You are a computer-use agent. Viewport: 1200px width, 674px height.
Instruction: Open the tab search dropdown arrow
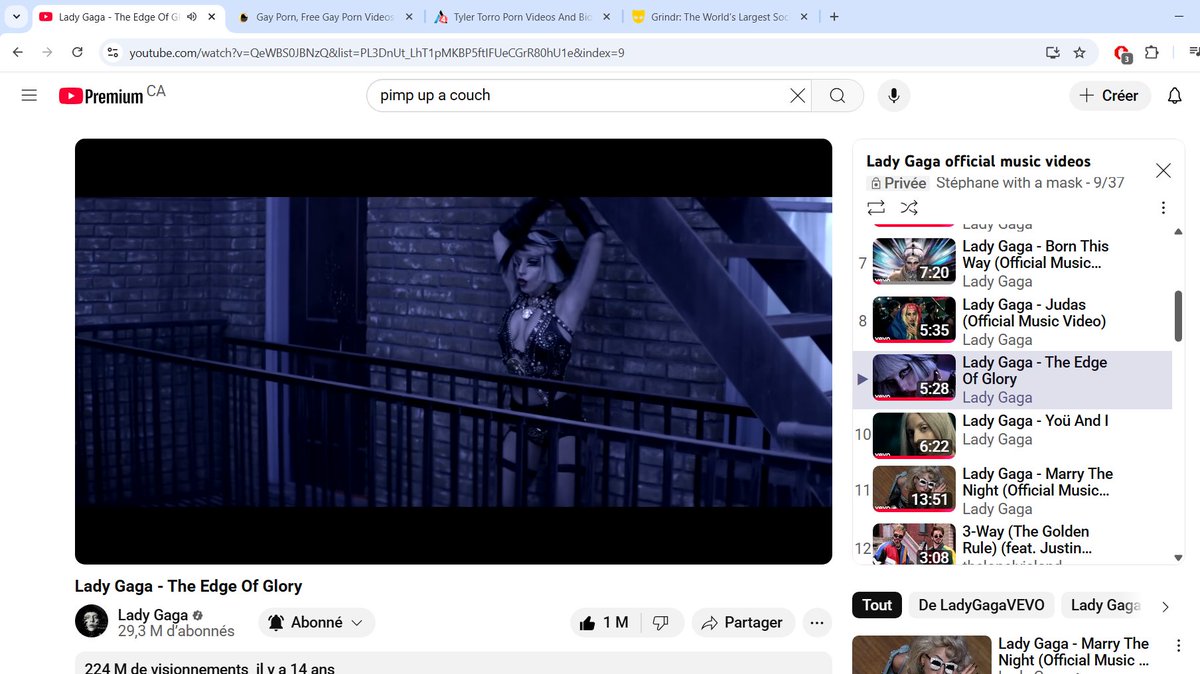click(x=15, y=17)
